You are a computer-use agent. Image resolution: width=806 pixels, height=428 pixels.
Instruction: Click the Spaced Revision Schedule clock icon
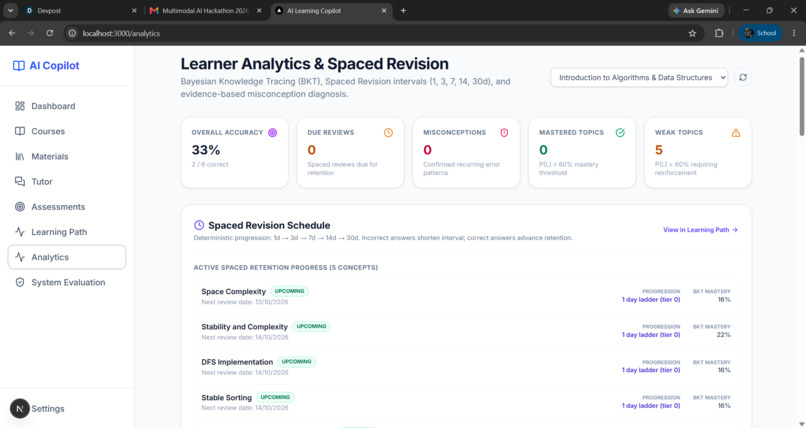point(199,225)
